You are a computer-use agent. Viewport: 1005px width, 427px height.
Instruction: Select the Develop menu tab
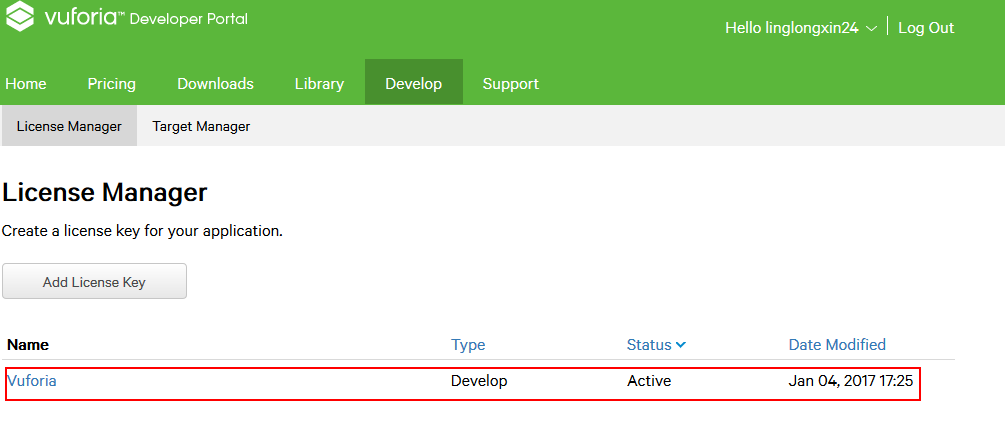tap(413, 82)
